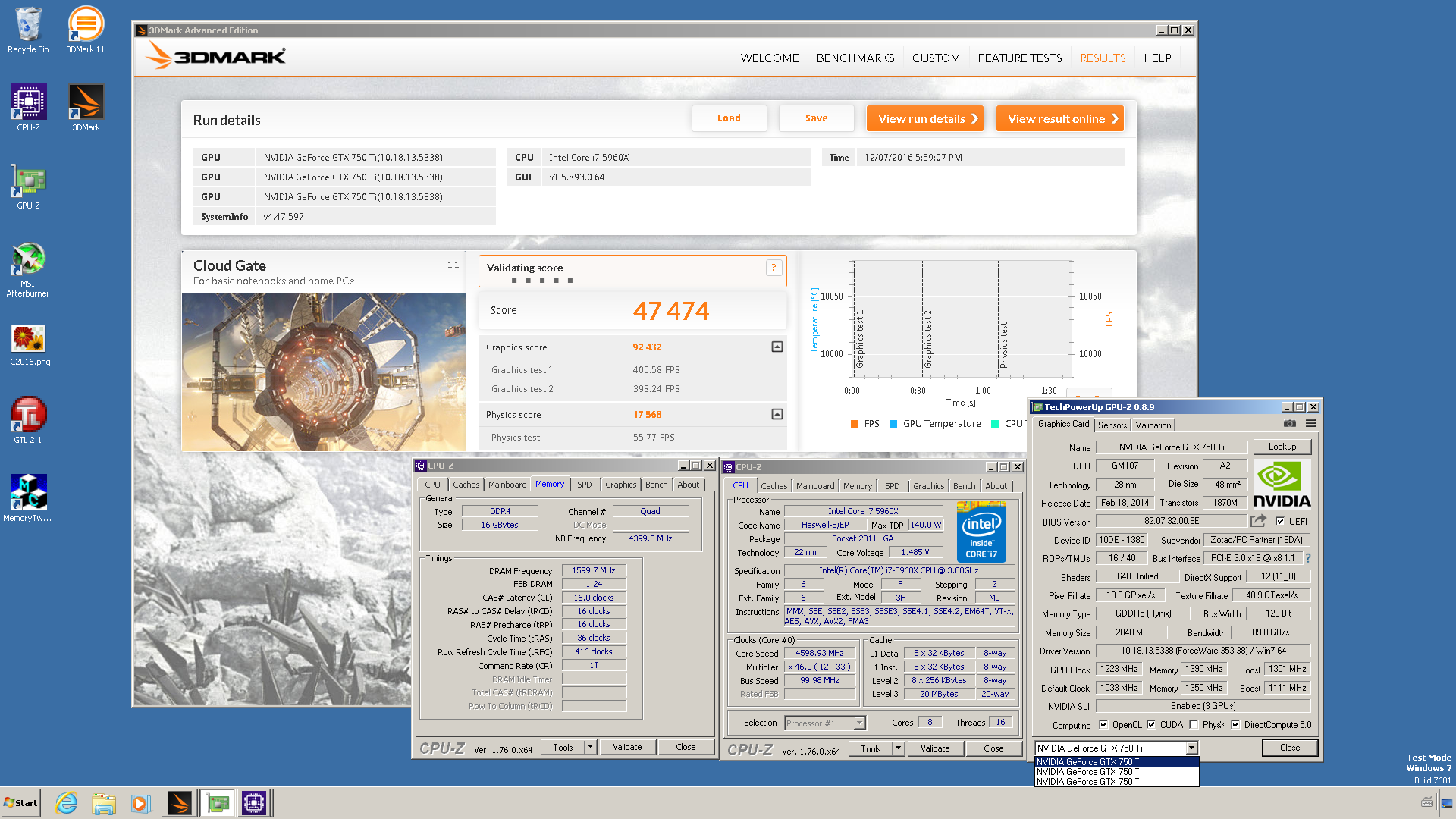The width and height of the screenshot is (1456, 819).
Task: Toggle the DirectCompute 5.0 checkbox
Action: (1235, 724)
